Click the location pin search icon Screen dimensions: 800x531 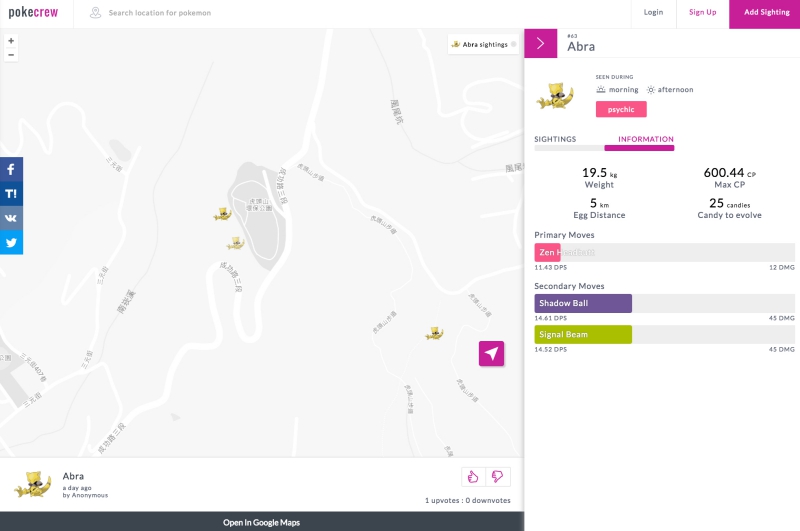(x=95, y=13)
